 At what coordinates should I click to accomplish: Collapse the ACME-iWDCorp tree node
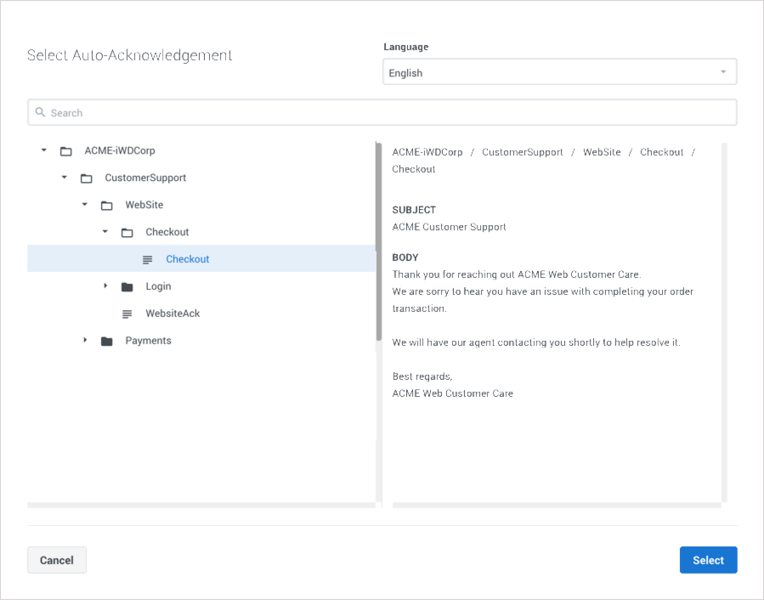[44, 150]
